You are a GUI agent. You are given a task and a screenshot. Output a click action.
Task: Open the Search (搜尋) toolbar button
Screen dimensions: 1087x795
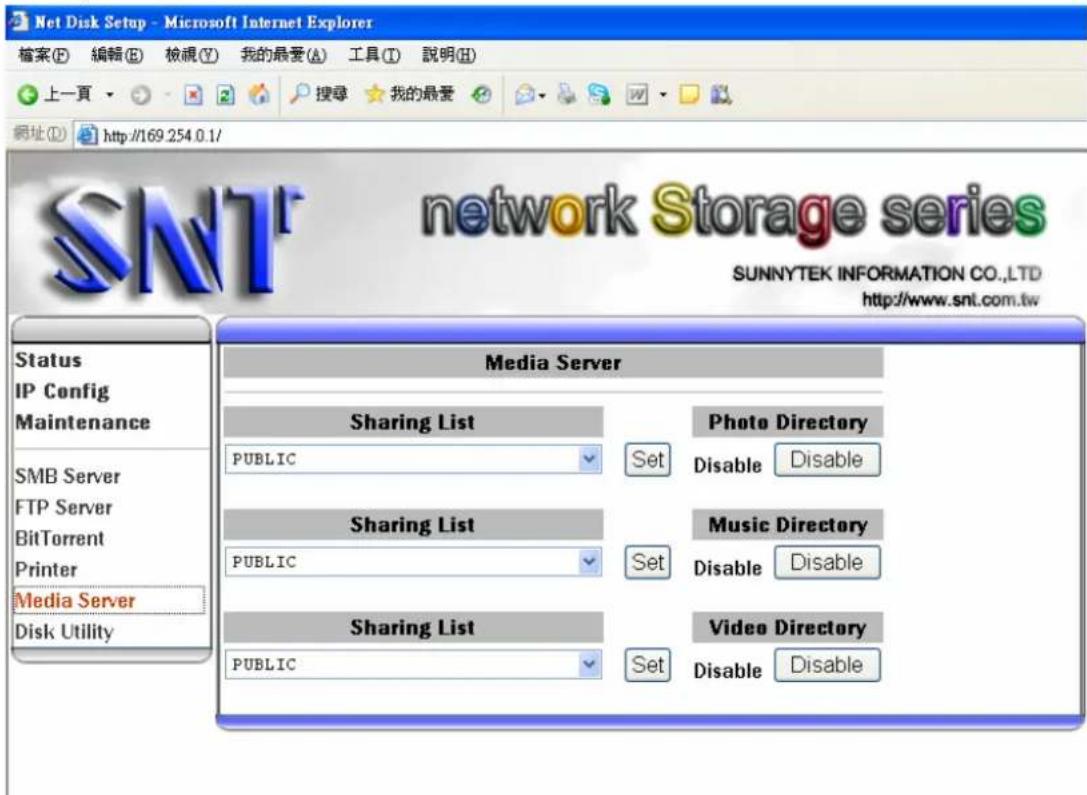point(318,94)
